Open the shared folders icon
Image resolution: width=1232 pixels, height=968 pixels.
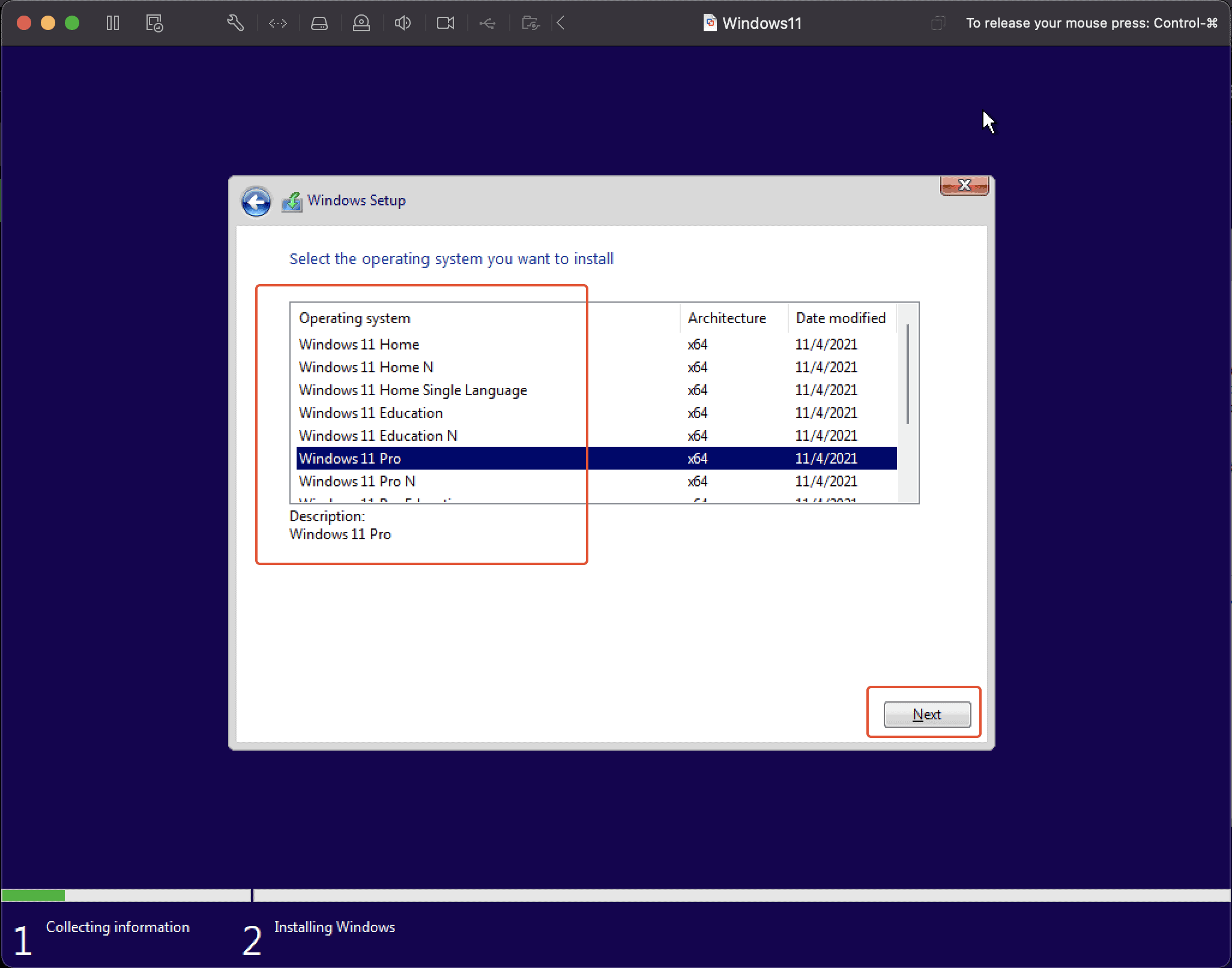531,23
